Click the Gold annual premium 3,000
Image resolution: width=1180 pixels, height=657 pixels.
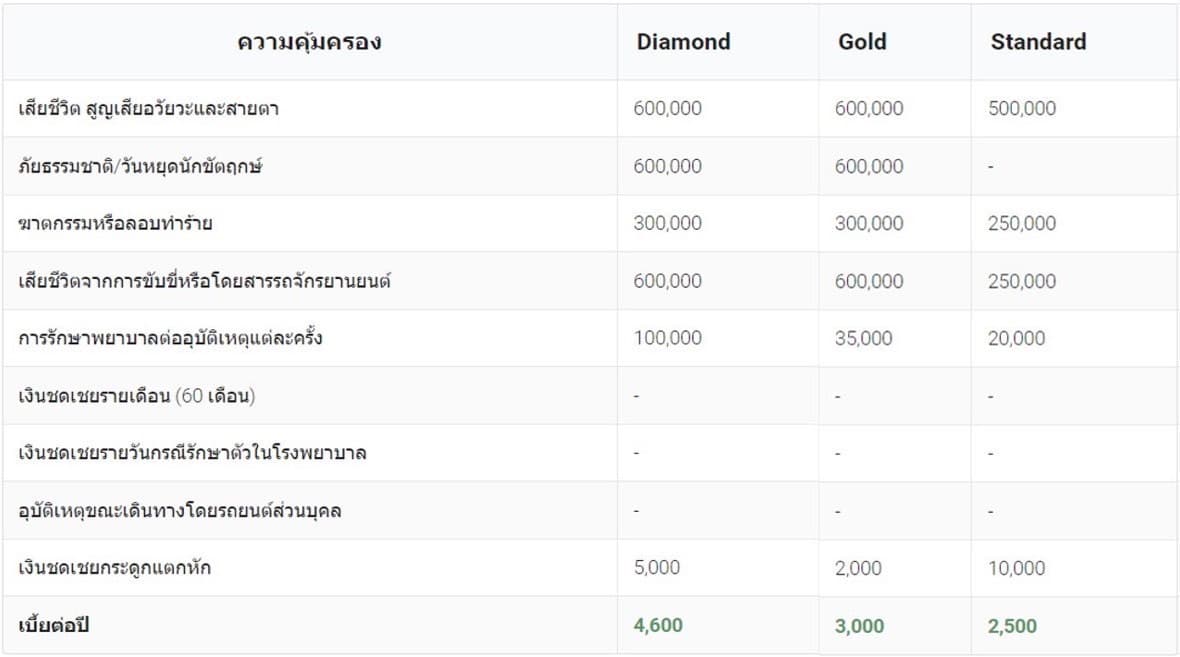[859, 626]
